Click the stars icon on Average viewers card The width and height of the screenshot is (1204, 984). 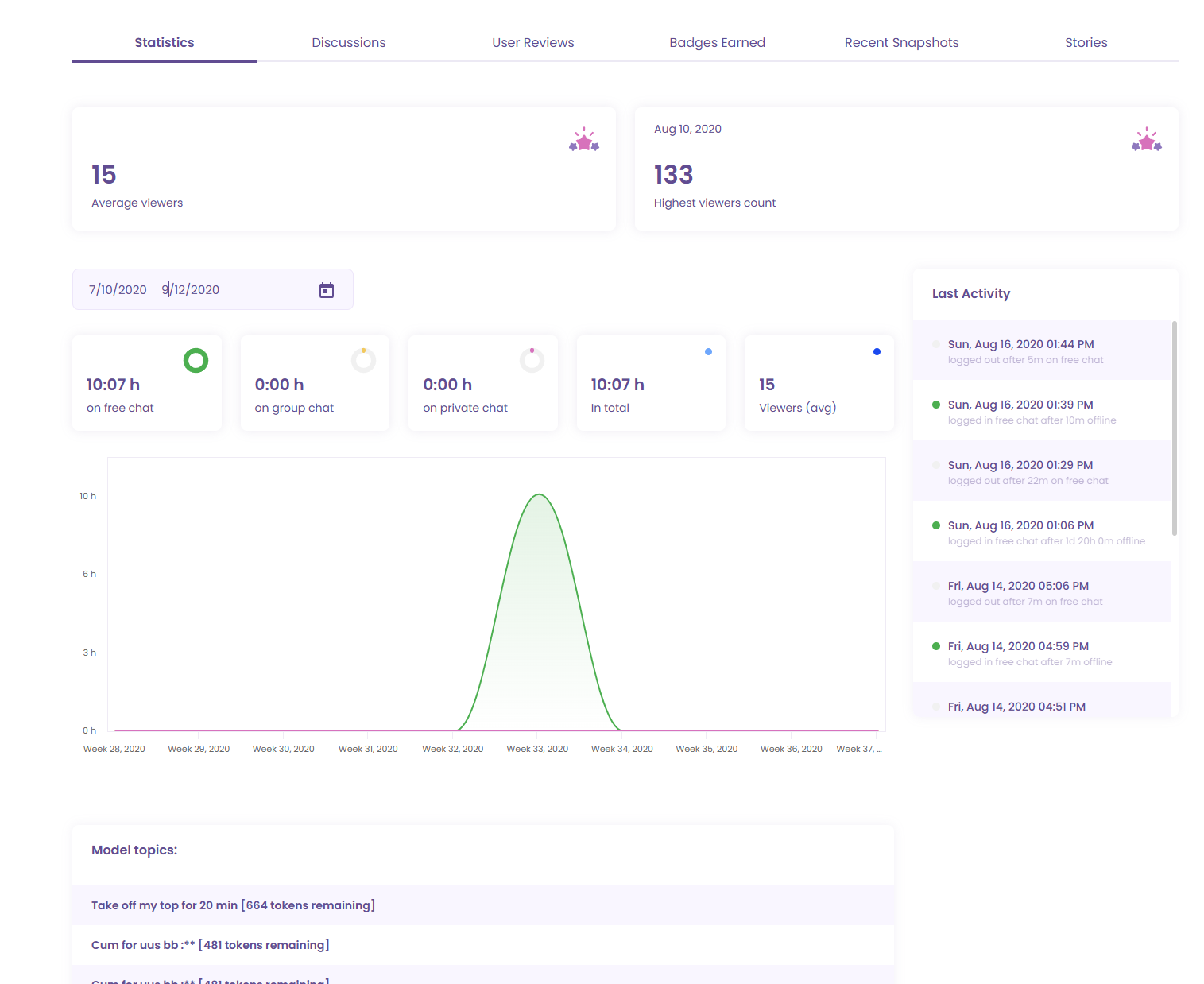click(x=584, y=140)
